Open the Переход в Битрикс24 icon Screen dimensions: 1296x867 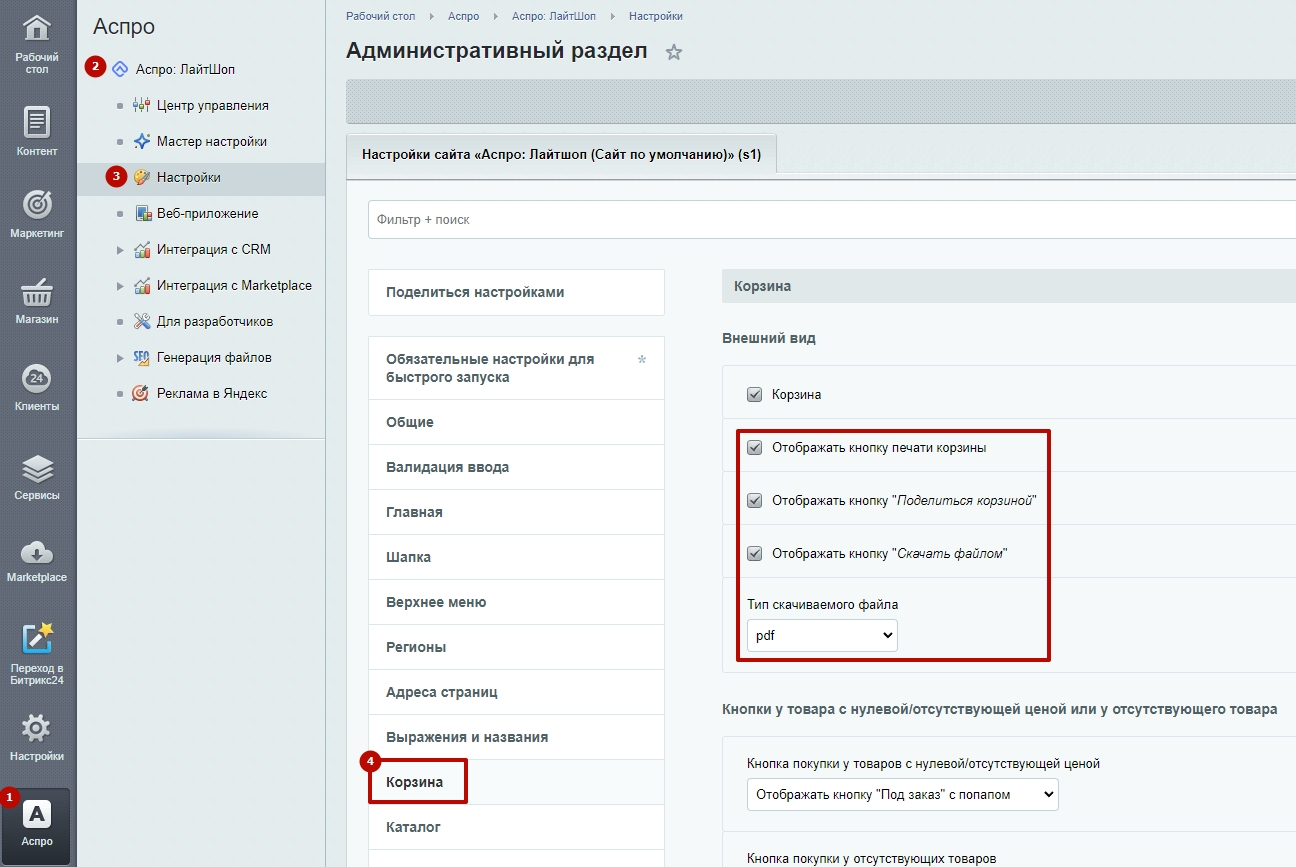pos(37,638)
